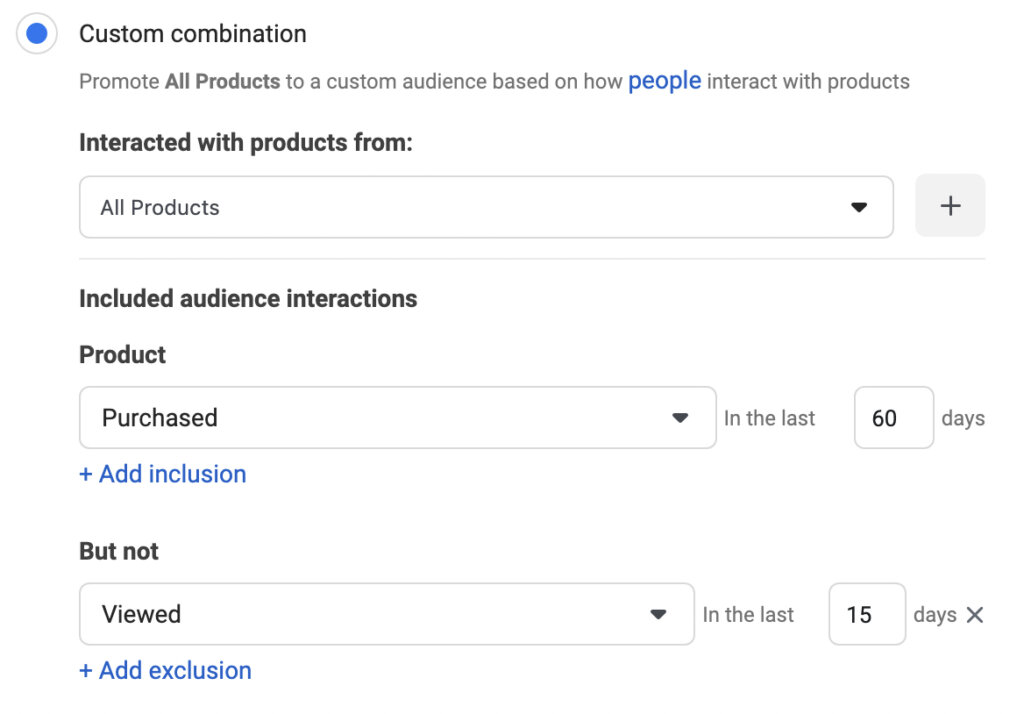The image size is (1024, 714).
Task: Click the Included audience interactions heading
Action: [246, 298]
